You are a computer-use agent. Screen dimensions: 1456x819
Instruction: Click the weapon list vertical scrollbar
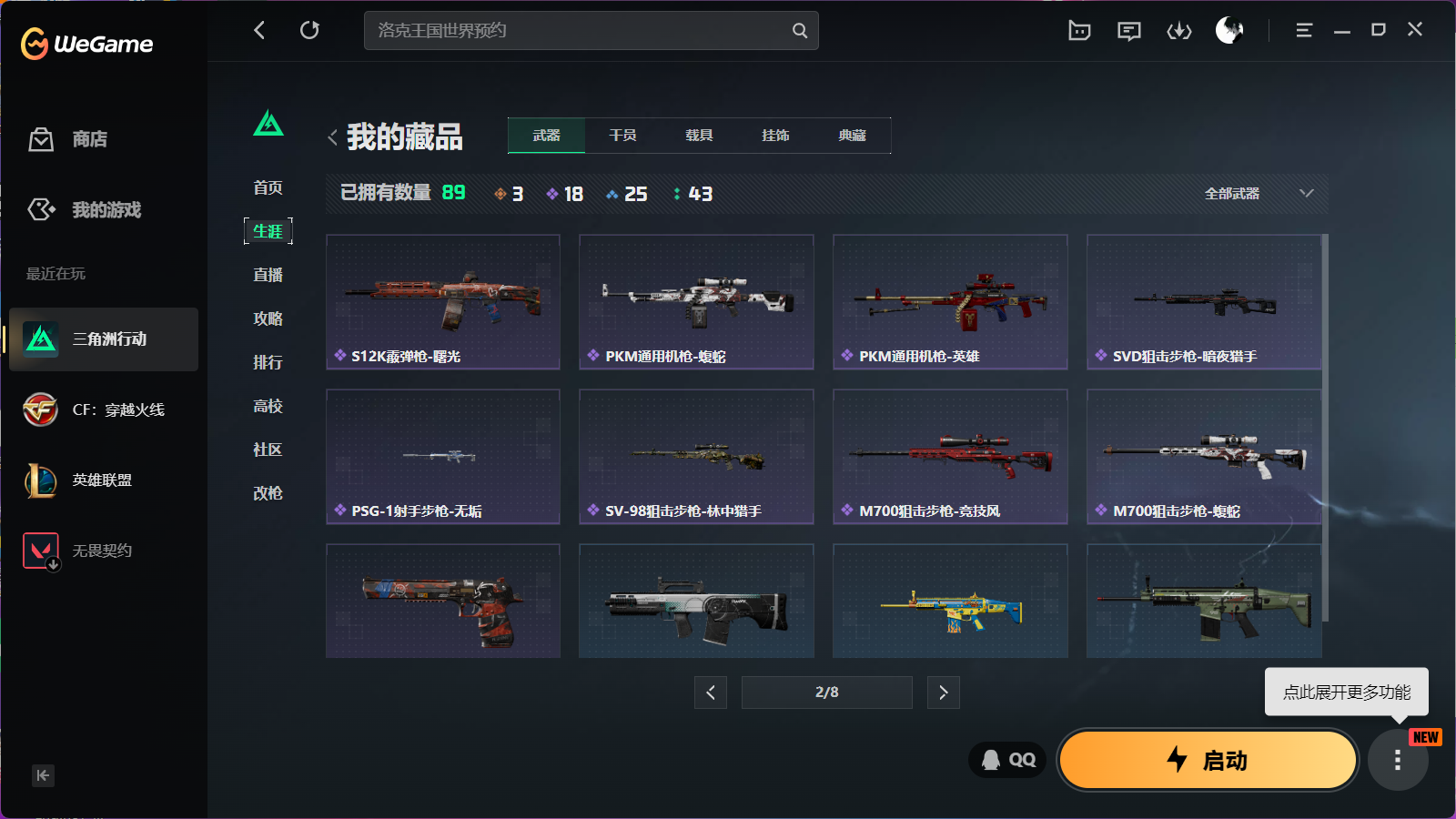tap(1325, 428)
